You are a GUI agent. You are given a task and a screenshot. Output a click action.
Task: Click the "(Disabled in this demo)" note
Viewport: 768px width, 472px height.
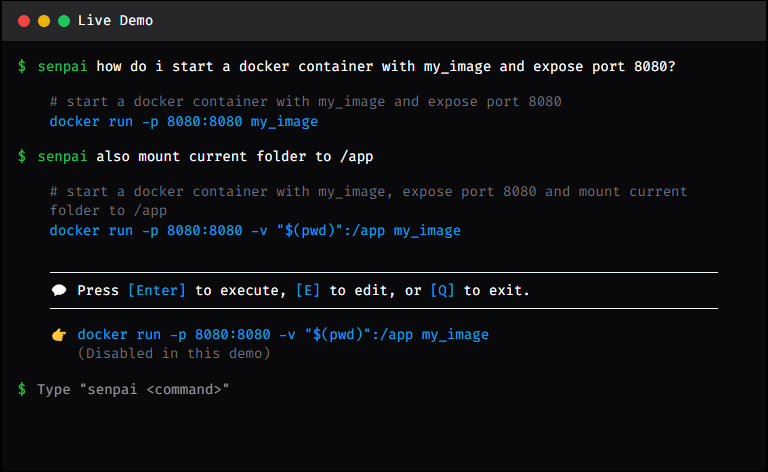pos(174,353)
